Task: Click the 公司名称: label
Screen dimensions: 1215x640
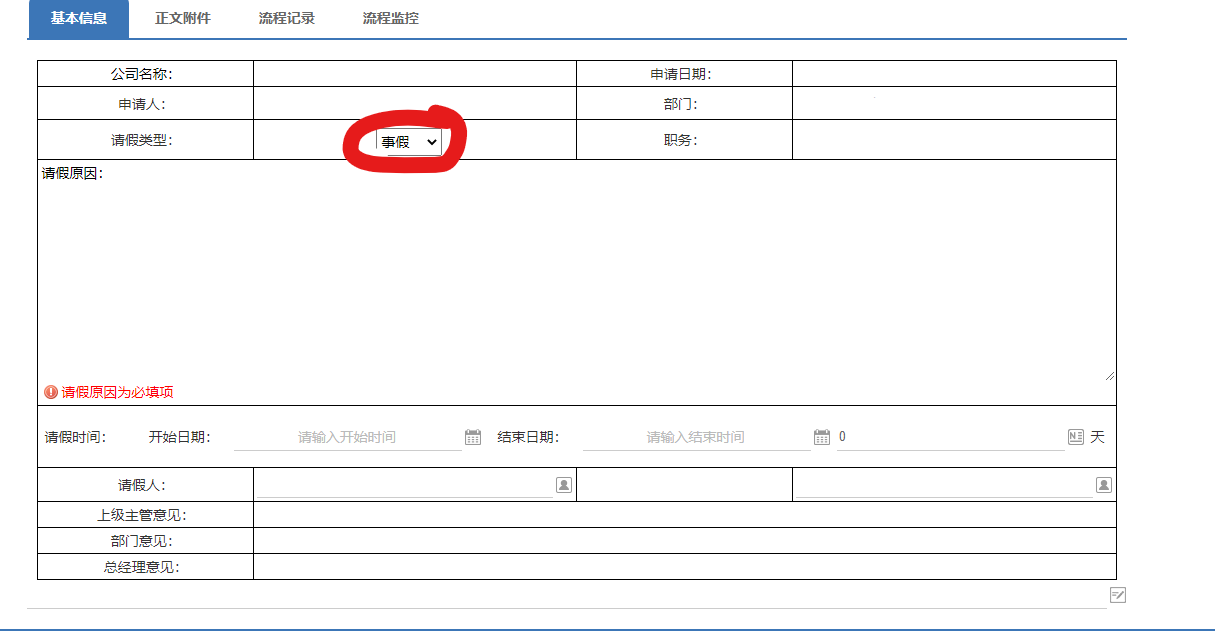Action: [142, 74]
